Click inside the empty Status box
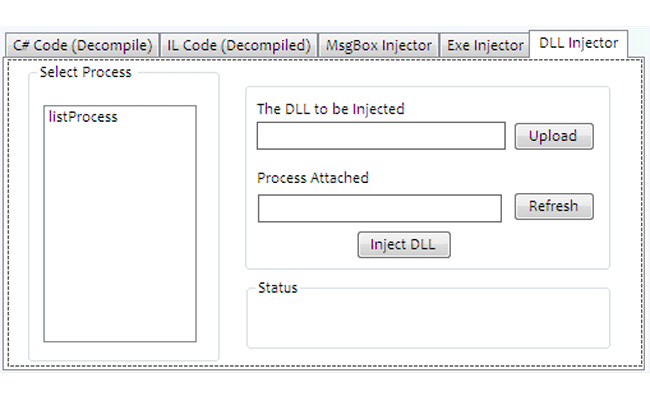 click(428, 322)
